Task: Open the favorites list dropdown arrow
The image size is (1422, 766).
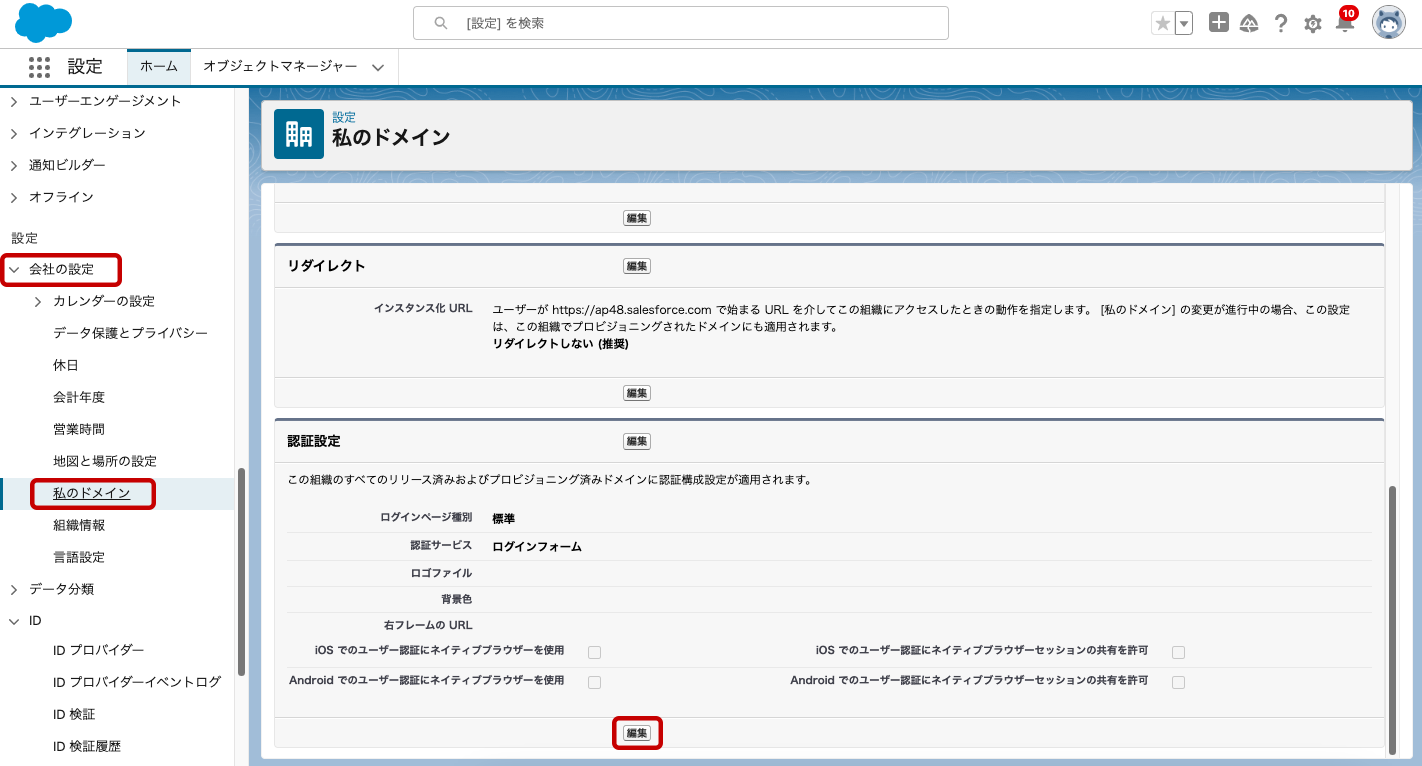Action: [x=1184, y=24]
